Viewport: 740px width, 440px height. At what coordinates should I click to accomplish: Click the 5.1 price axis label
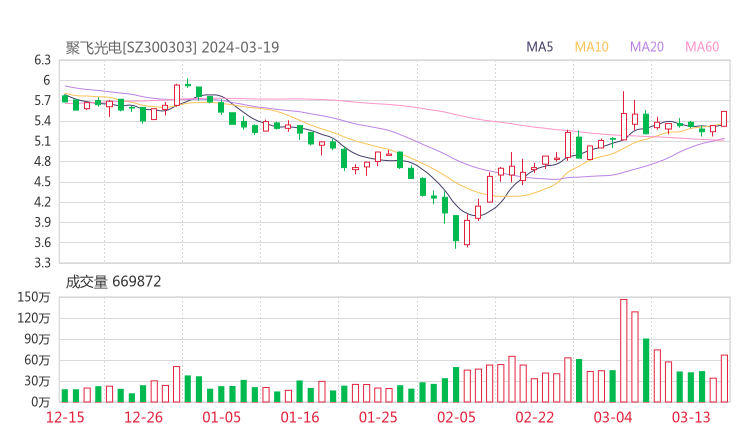pyautogui.click(x=42, y=141)
